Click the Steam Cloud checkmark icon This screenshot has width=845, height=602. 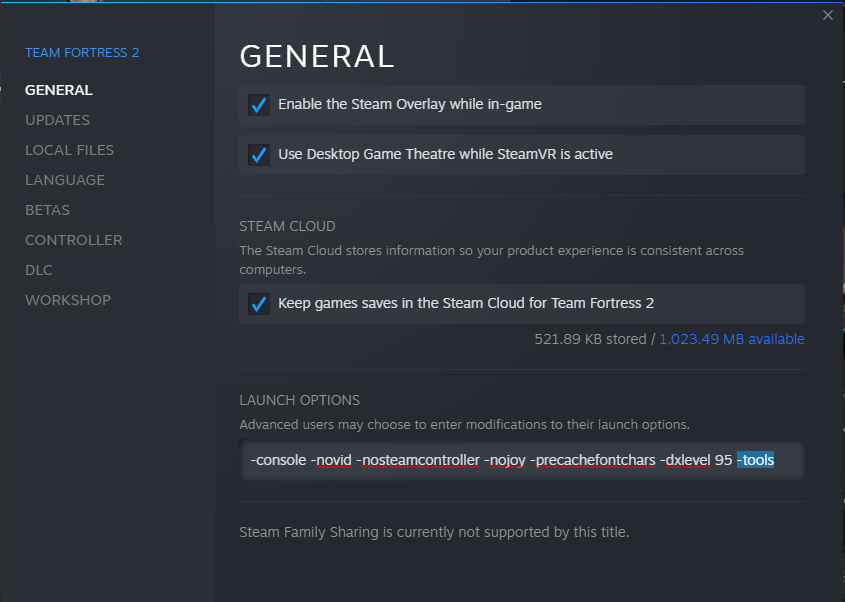259,304
